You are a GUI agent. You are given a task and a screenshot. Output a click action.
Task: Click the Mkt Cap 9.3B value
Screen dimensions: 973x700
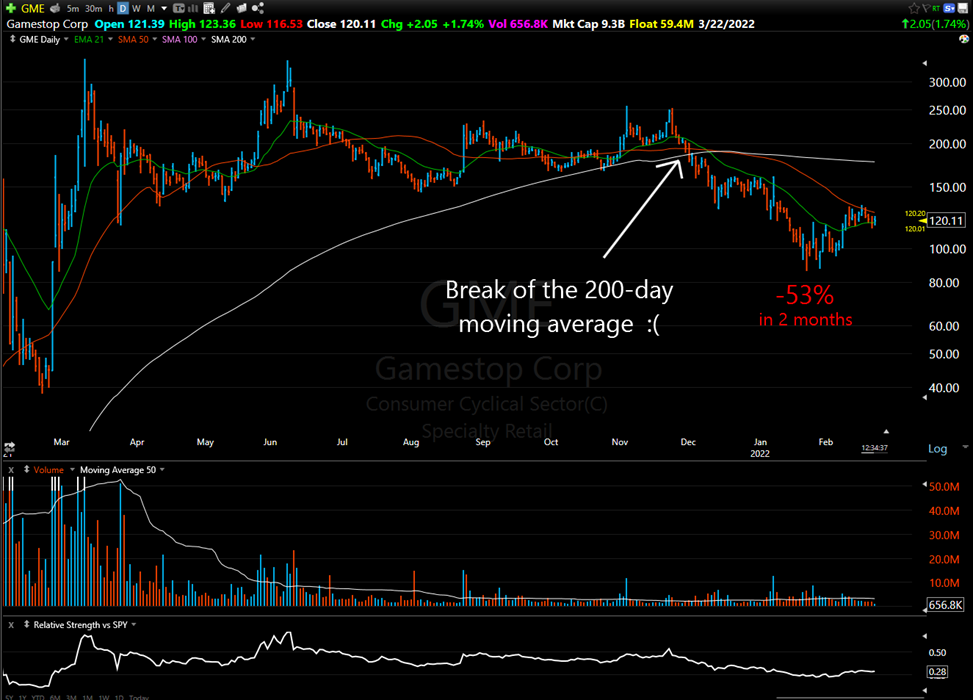click(x=588, y=24)
